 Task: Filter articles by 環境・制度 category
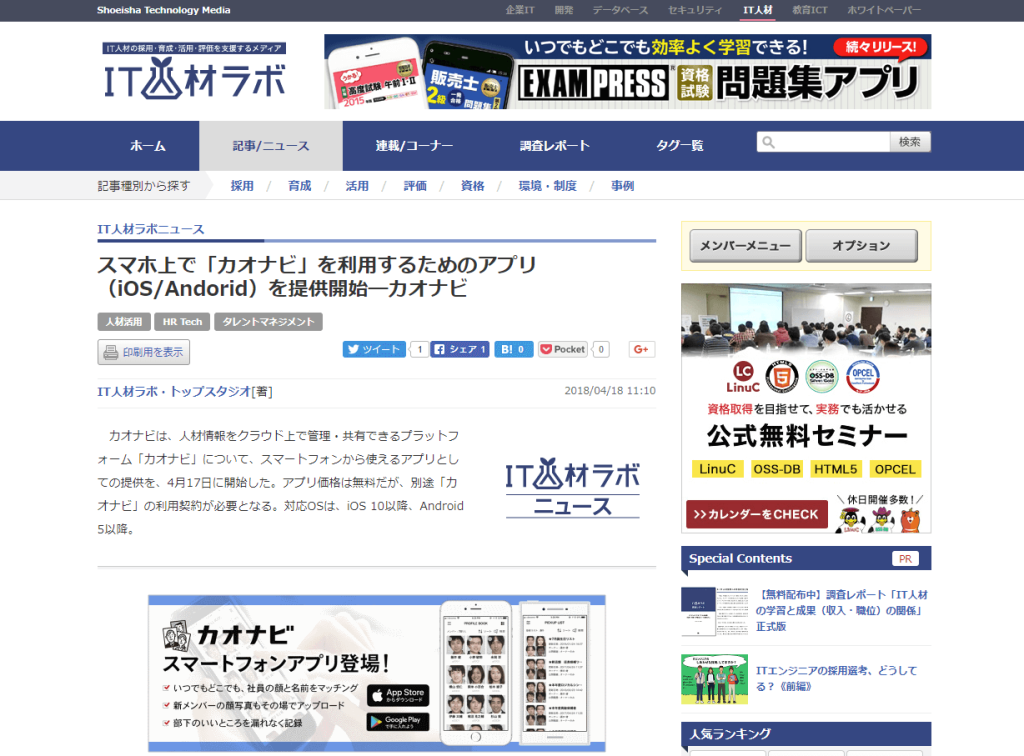pos(547,186)
